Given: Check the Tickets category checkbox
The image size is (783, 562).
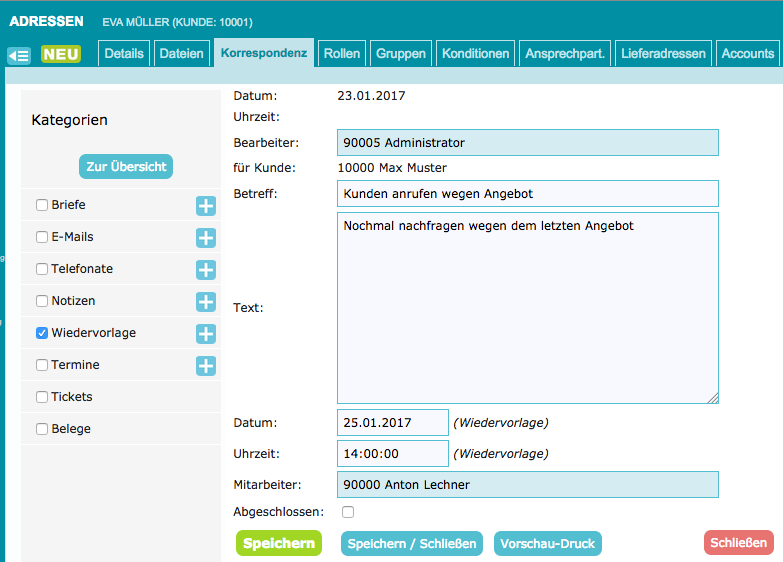Looking at the screenshot, I should (x=42, y=397).
